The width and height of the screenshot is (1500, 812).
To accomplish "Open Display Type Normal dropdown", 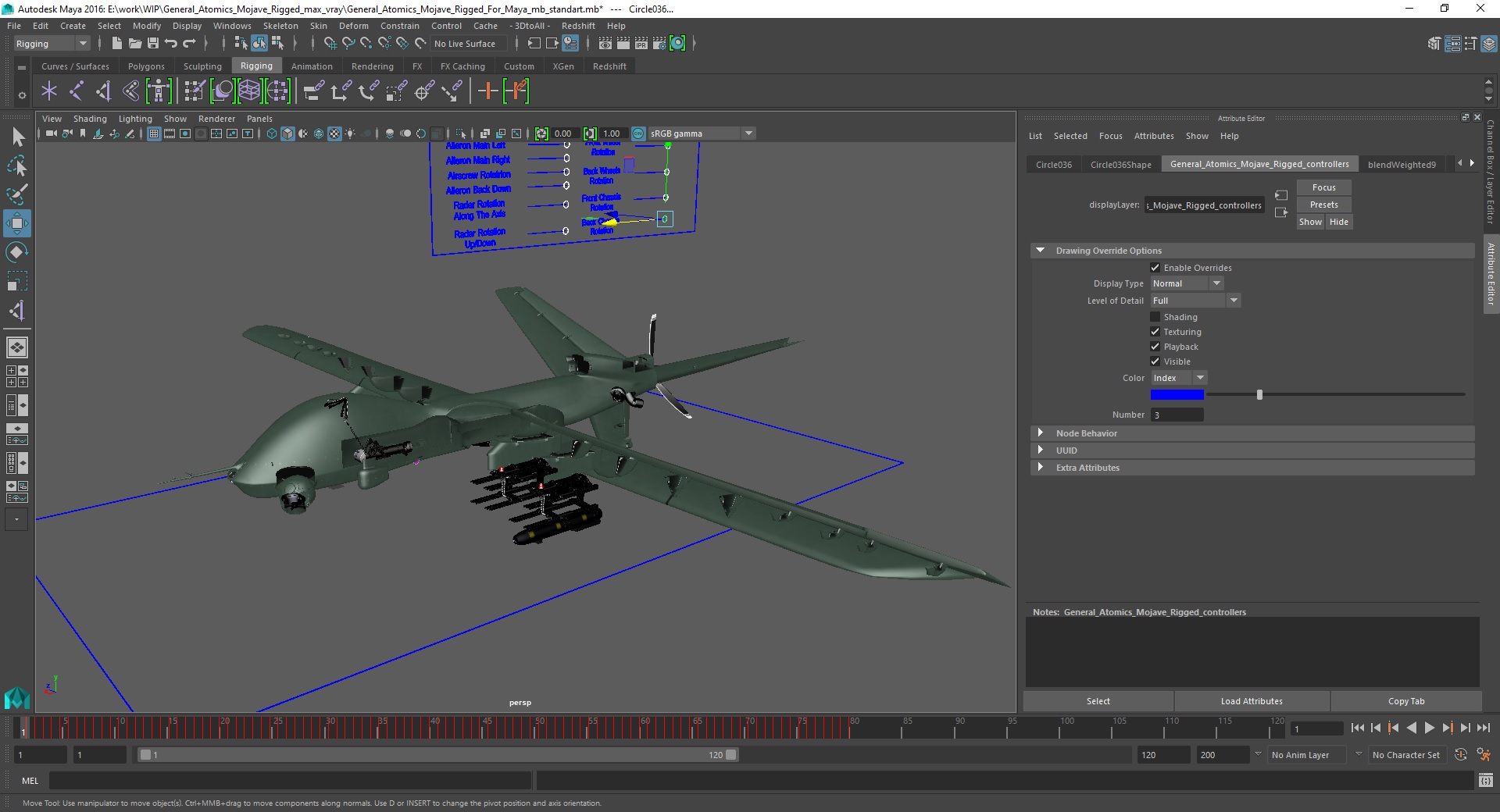I will pos(1187,283).
